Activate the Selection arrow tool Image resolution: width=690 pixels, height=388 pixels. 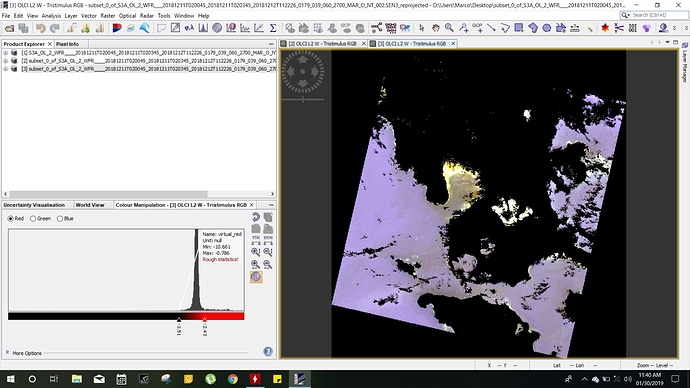click(x=422, y=28)
